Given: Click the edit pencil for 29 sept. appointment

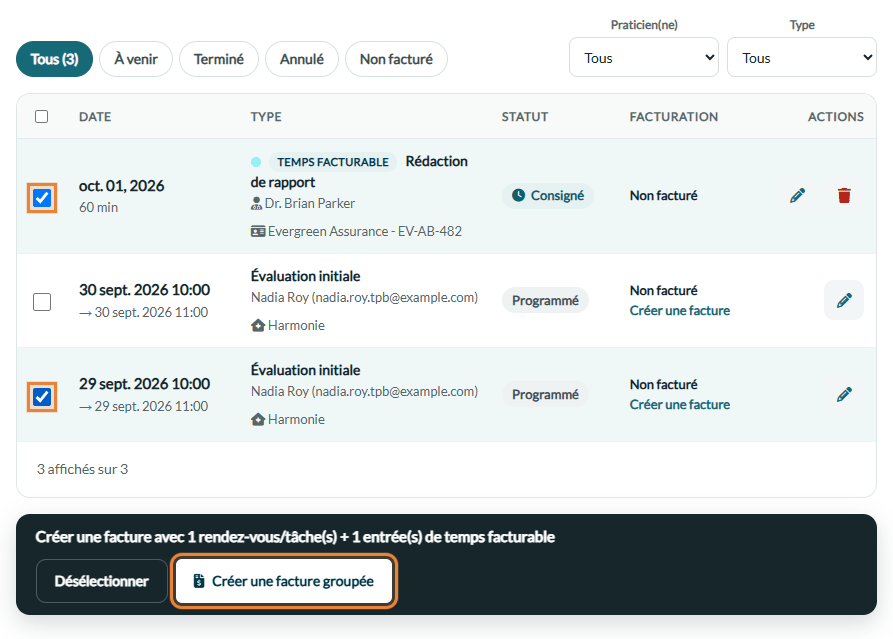Looking at the screenshot, I should 844,394.
